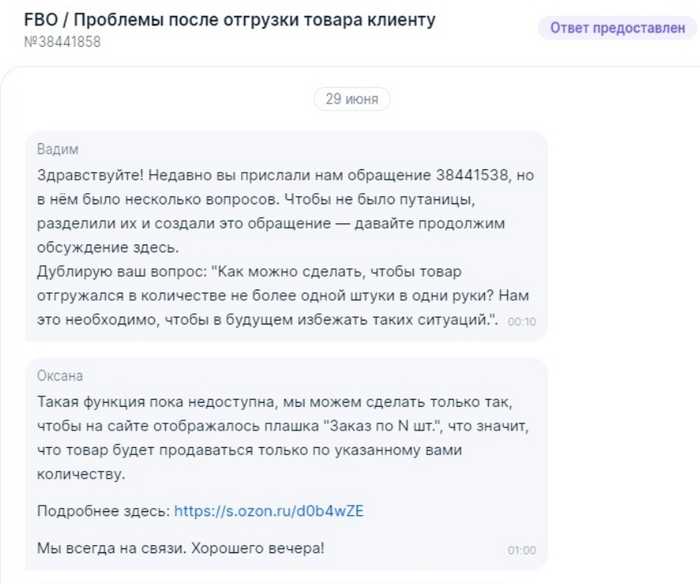The image size is (700, 584).
Task: Open the s.ozon.ru/d0b4wZE link
Action: (269, 511)
